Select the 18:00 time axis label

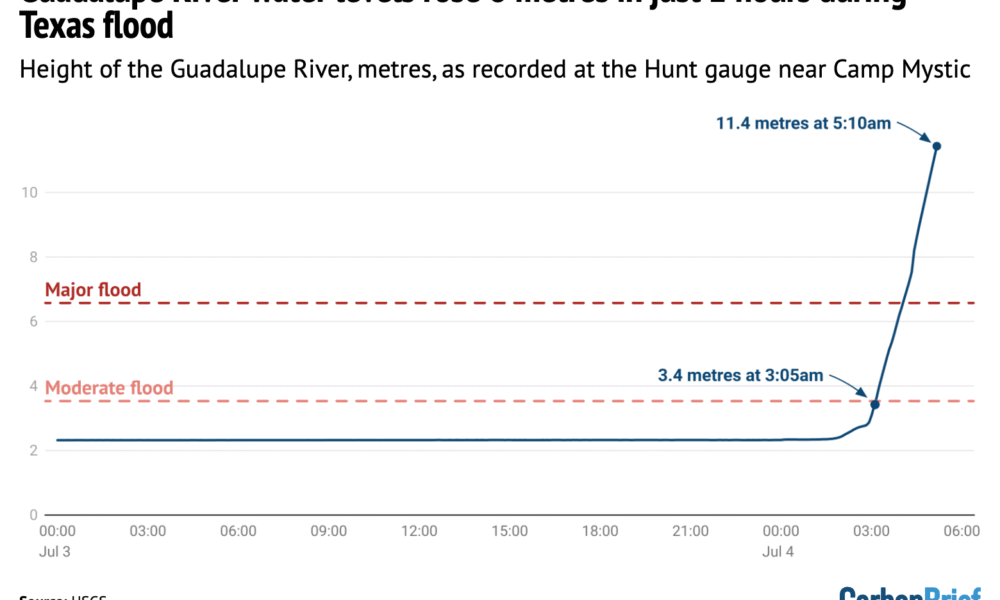coord(599,532)
